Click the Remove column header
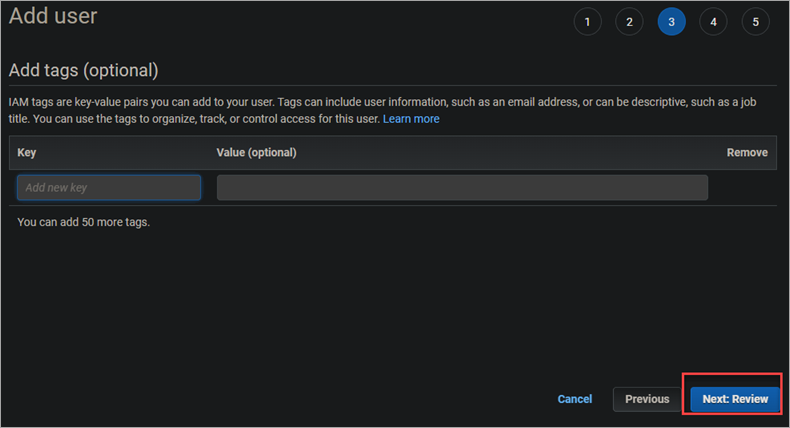 click(x=747, y=153)
